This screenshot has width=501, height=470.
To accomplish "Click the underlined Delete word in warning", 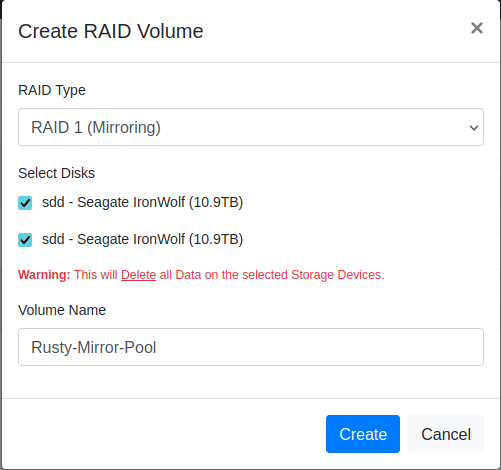I will (138, 275).
